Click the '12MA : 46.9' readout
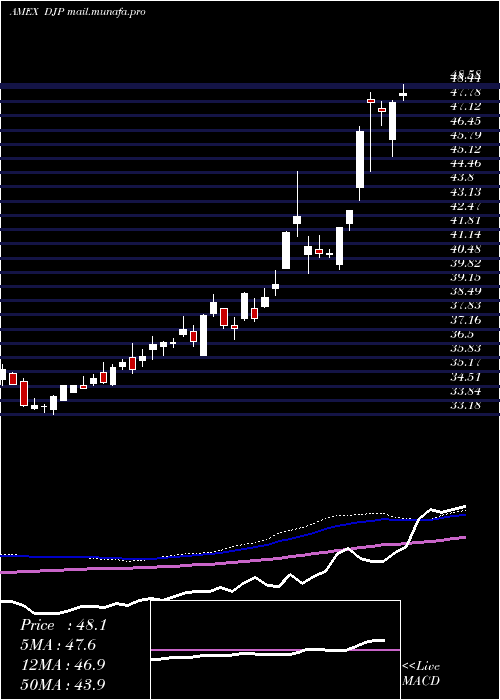The height and width of the screenshot is (700, 500). pyautogui.click(x=63, y=665)
